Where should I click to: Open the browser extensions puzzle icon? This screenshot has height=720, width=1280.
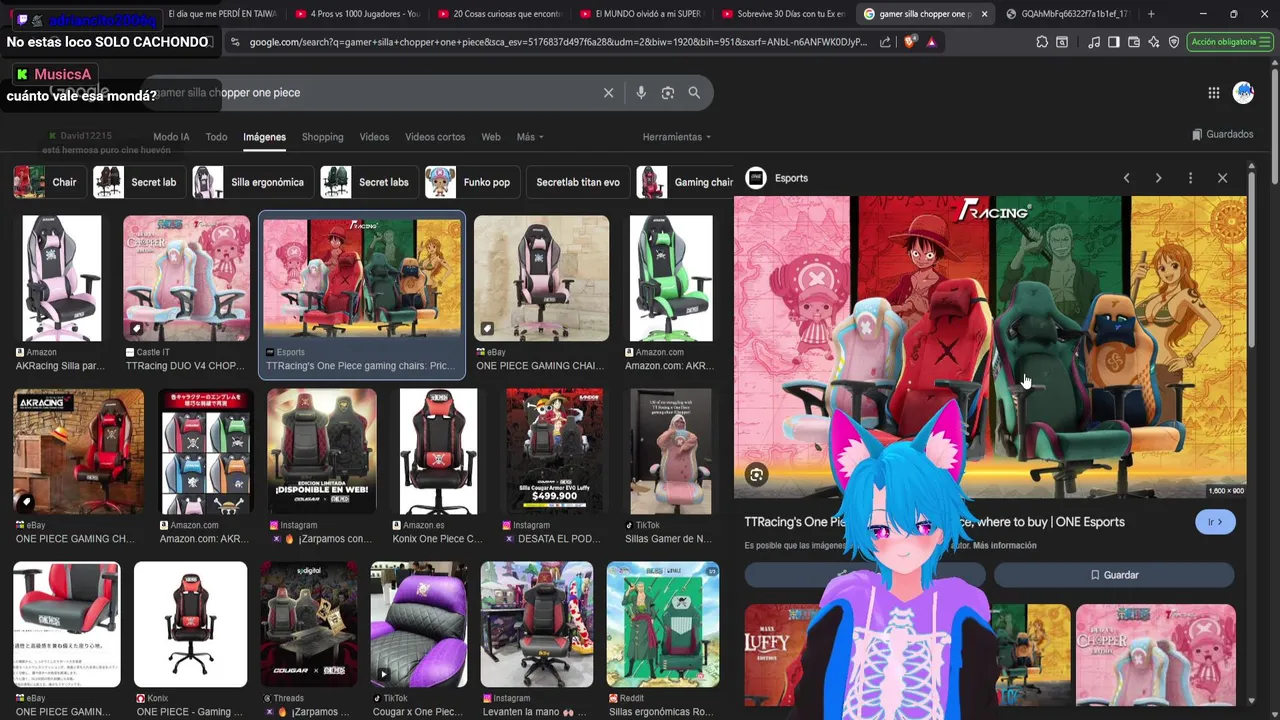(1042, 42)
